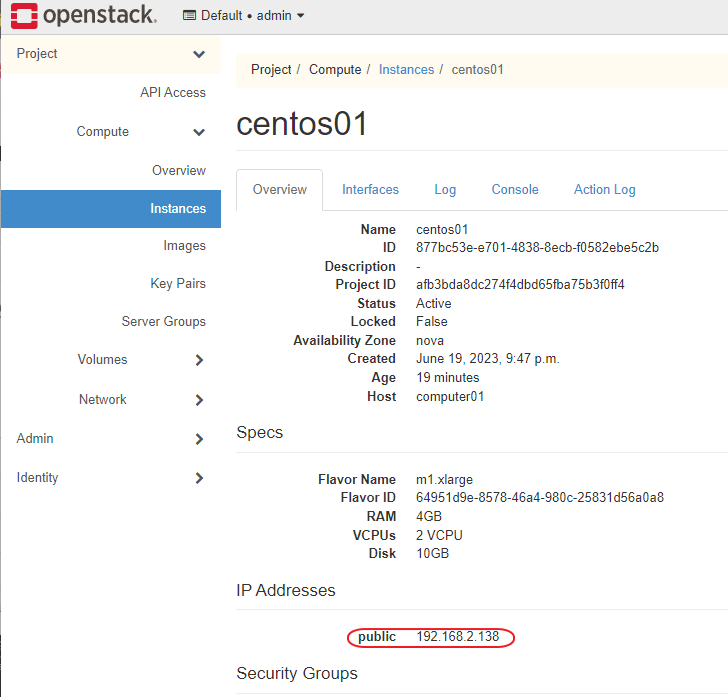Select Instances in the sidebar
This screenshot has width=728, height=697.
[x=178, y=209]
